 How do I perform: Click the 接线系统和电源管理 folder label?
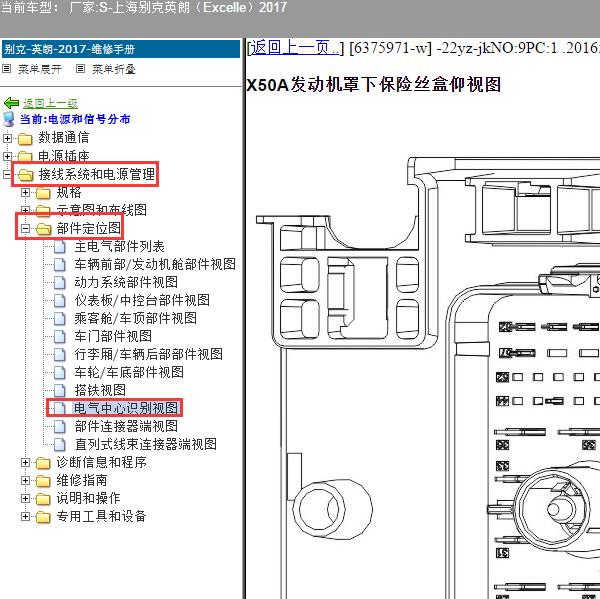97,175
